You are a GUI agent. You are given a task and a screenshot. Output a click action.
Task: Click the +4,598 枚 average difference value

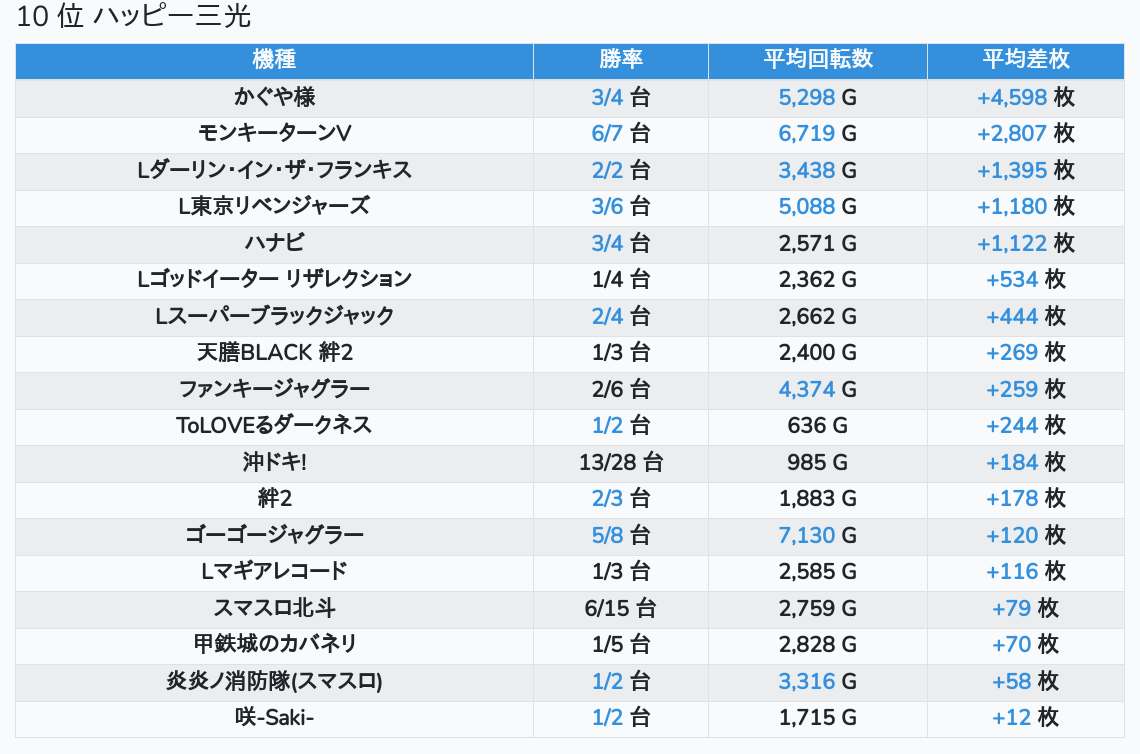coord(1025,97)
